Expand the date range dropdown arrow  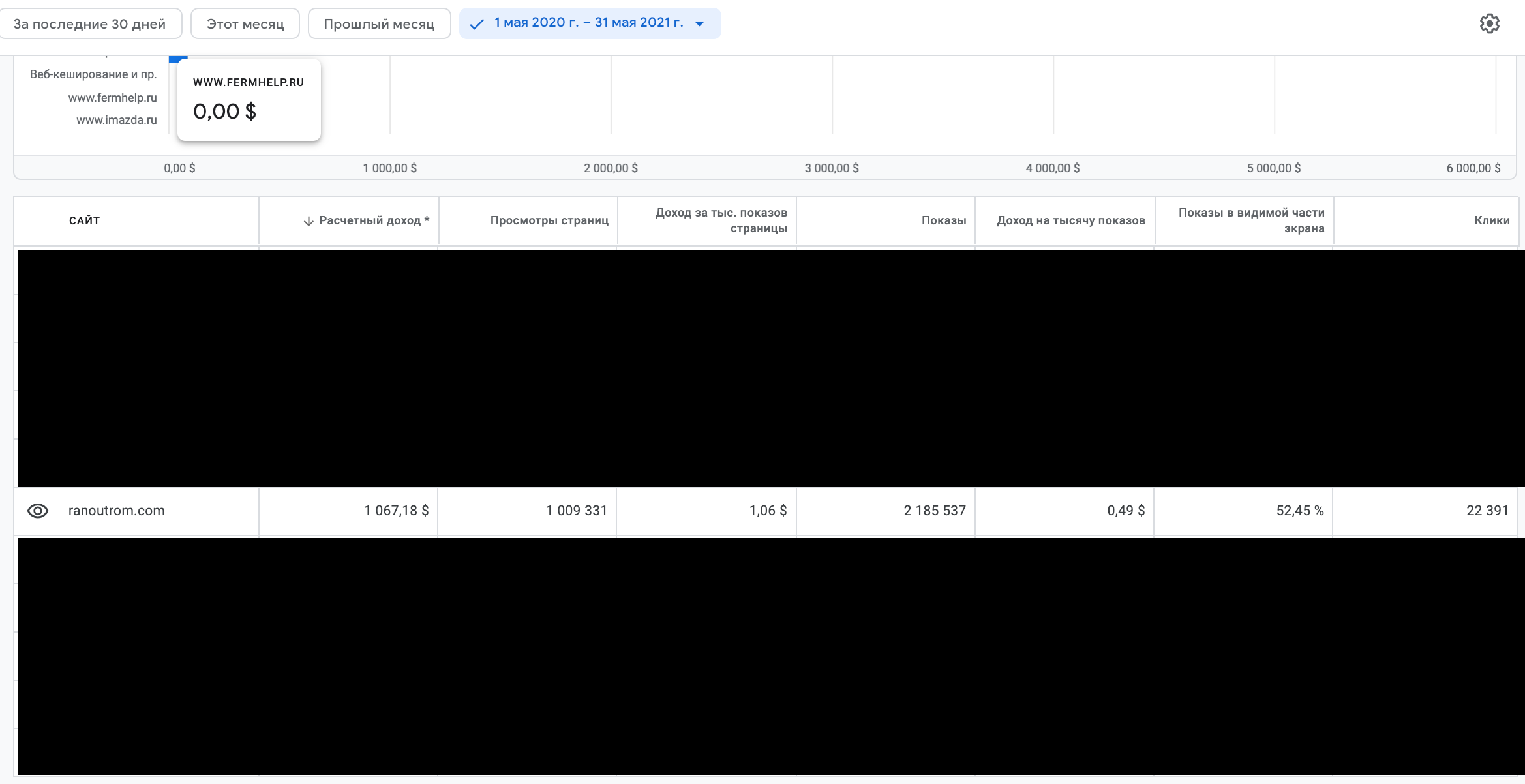point(700,24)
